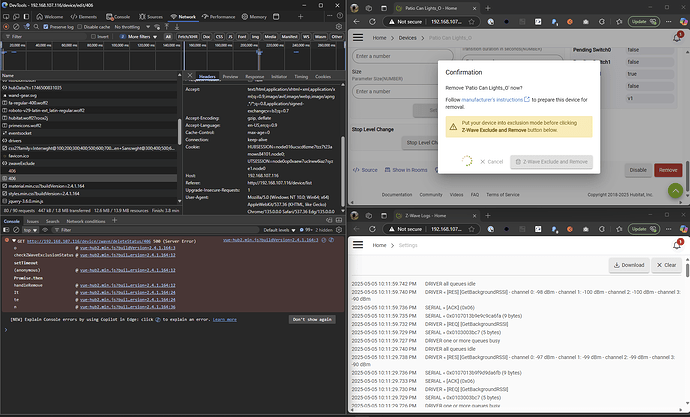
Task: Click favorite star in Patio Can Lights address bar
Action: point(471,22)
